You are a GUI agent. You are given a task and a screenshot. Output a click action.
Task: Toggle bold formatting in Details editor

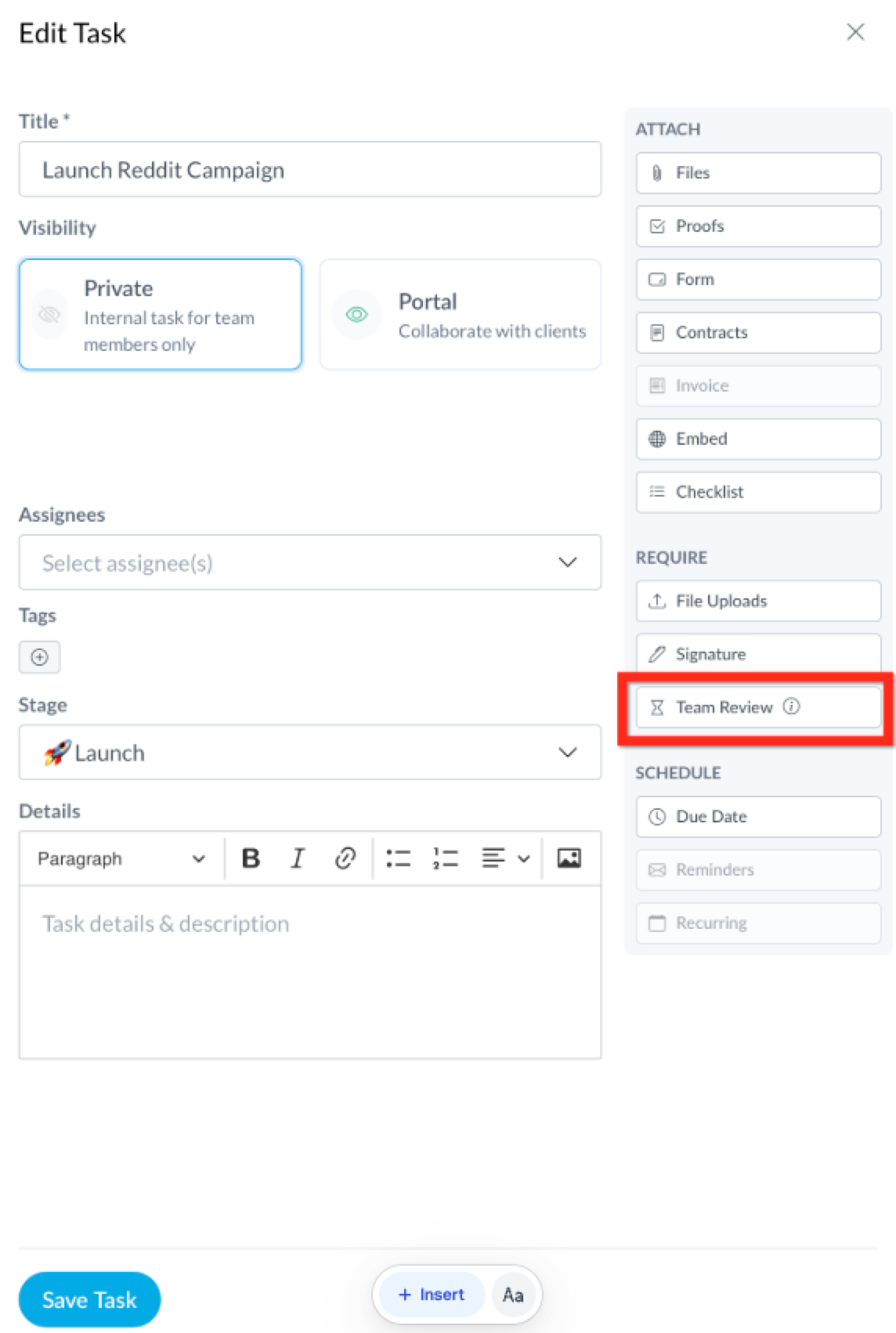(x=251, y=858)
